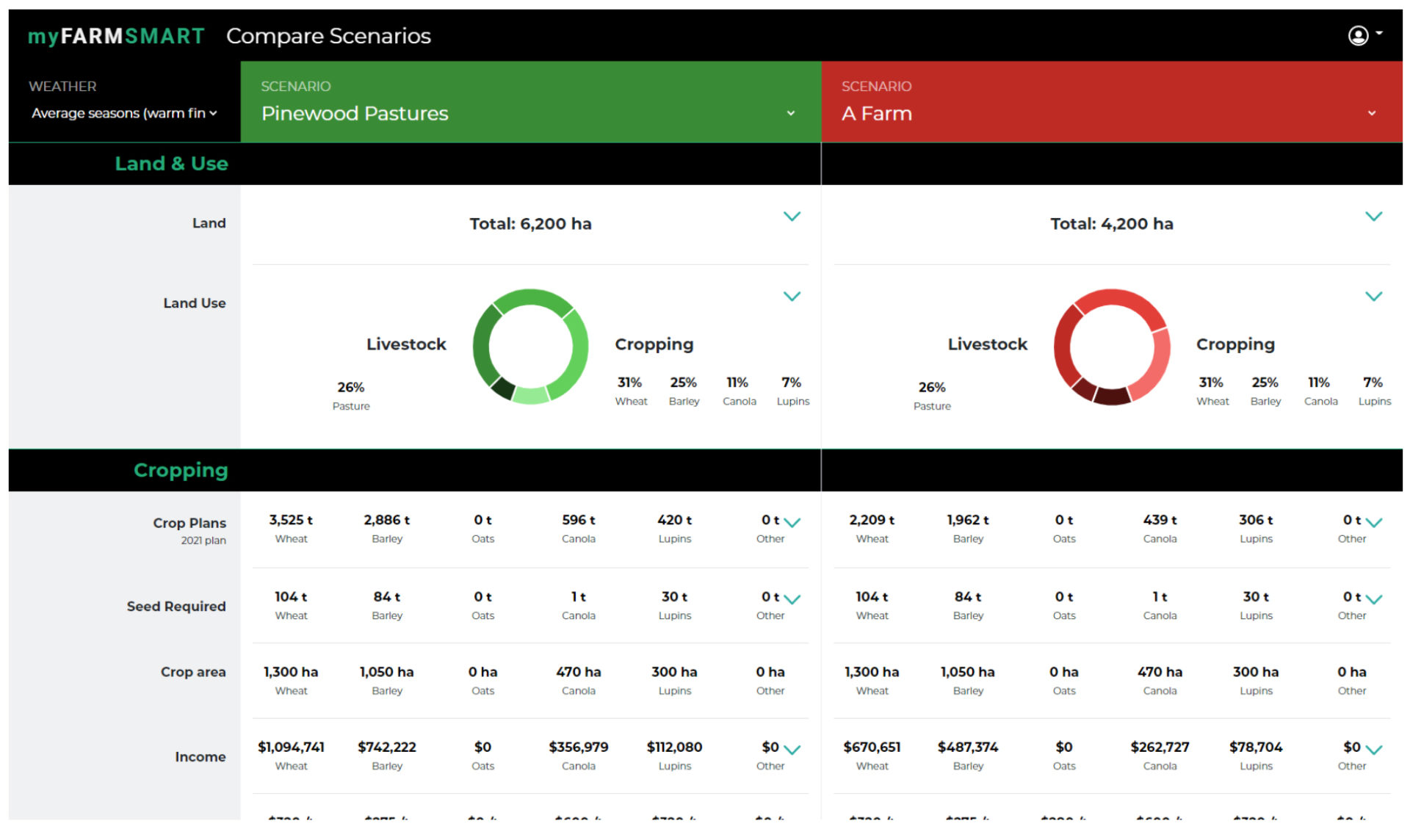The image size is (1410, 840).
Task: Open the Pinewood Pastures scenario dropdown
Action: tap(791, 113)
